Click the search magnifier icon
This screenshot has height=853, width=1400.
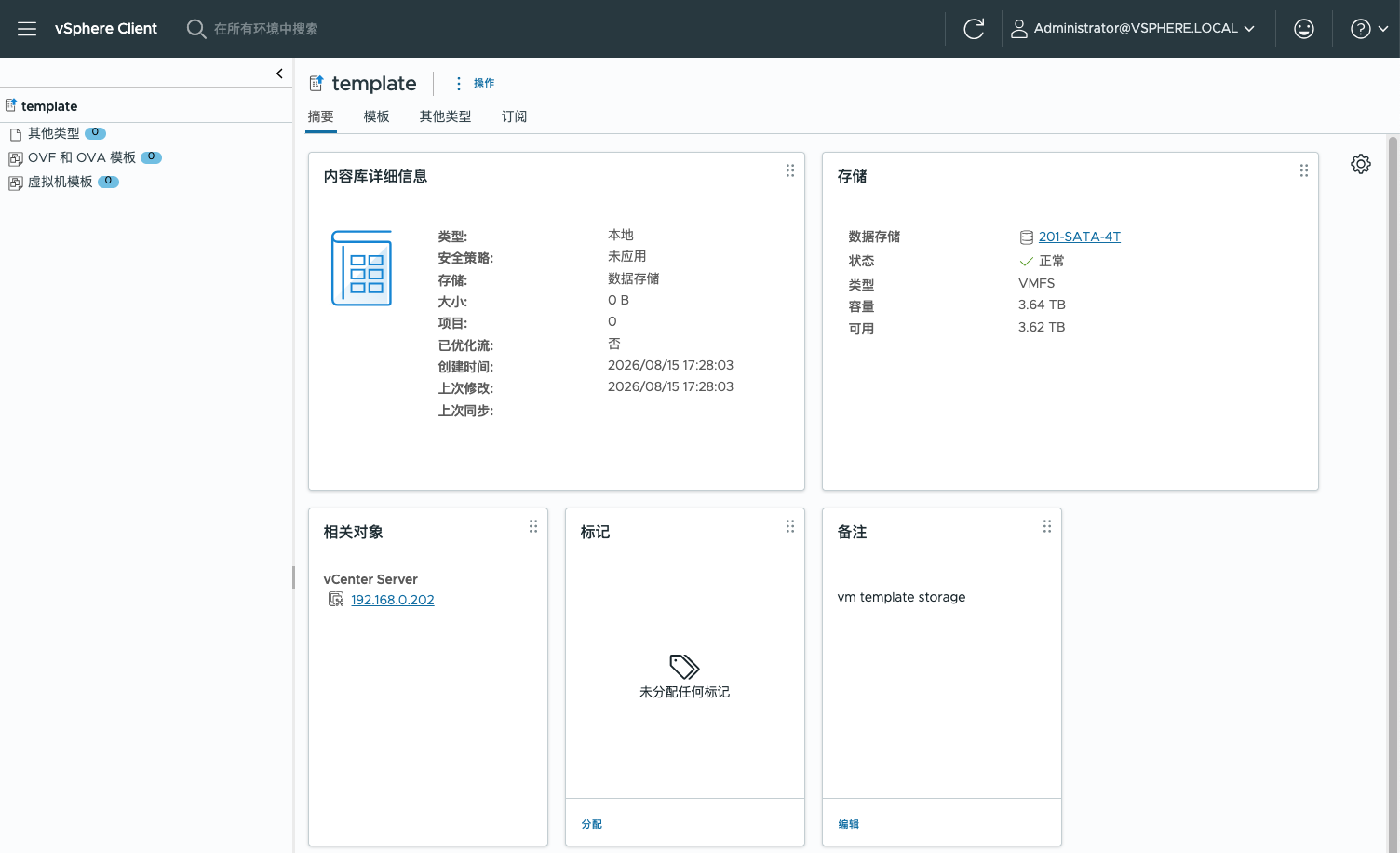click(x=196, y=29)
